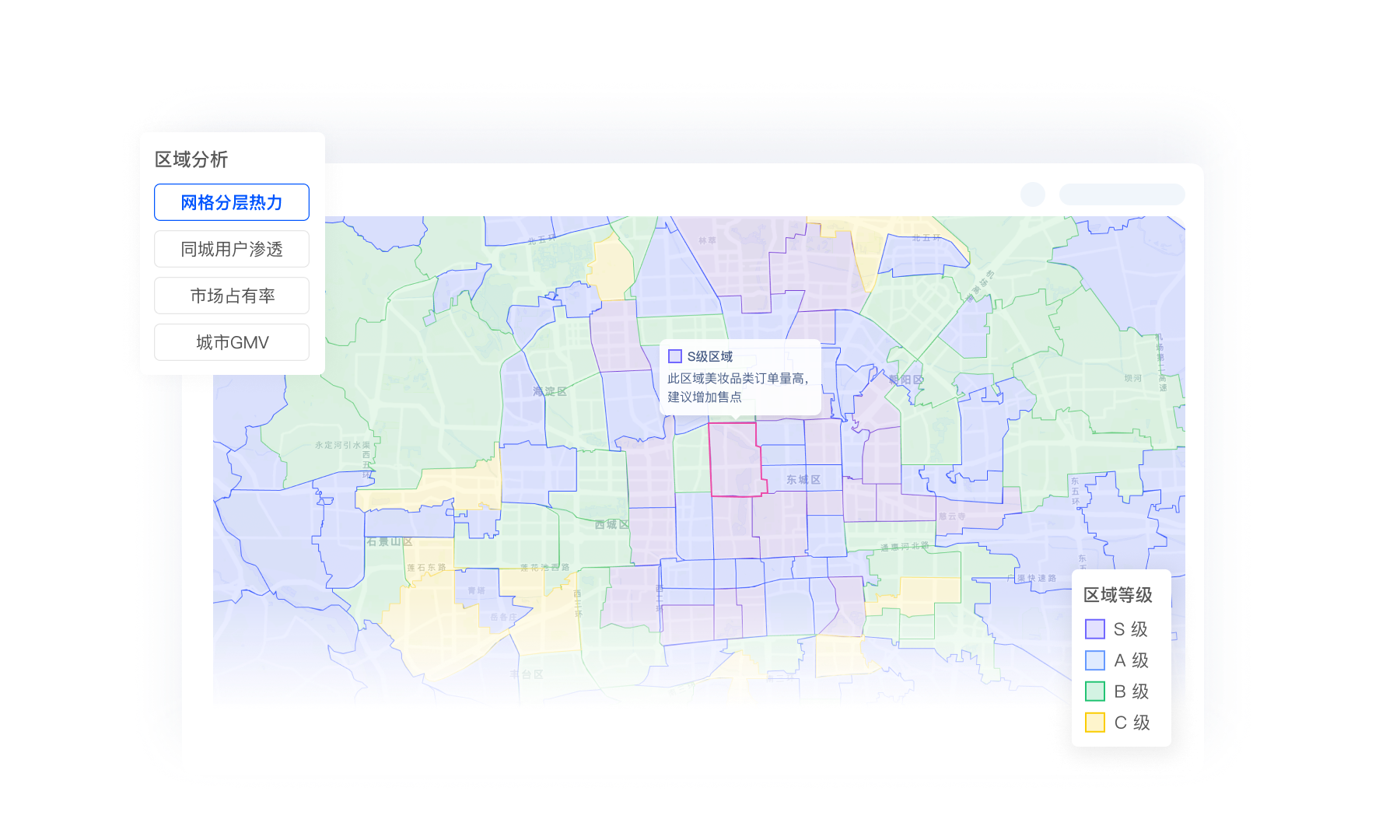1400x840 pixels.
Task: Click the S级区域 tooltip square icon
Action: point(675,356)
